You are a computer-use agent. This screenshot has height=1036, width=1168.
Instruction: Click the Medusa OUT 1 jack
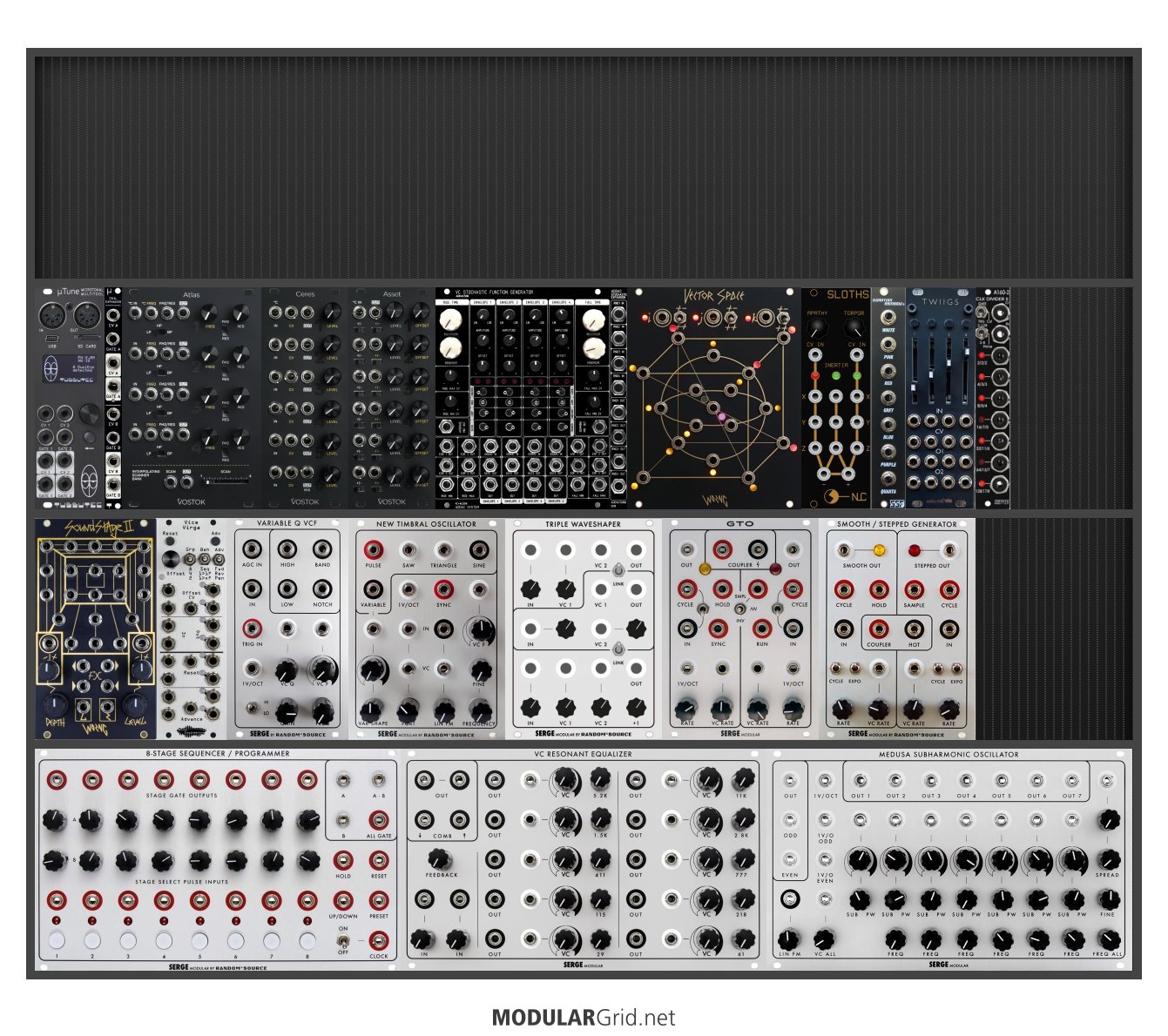coord(860,780)
